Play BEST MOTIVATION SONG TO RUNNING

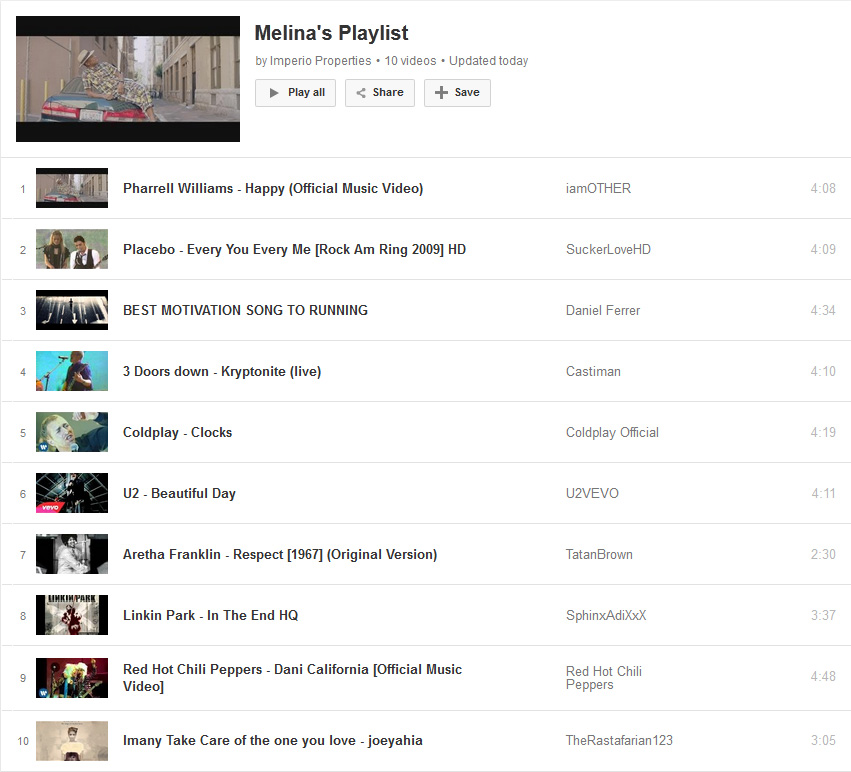(x=245, y=310)
